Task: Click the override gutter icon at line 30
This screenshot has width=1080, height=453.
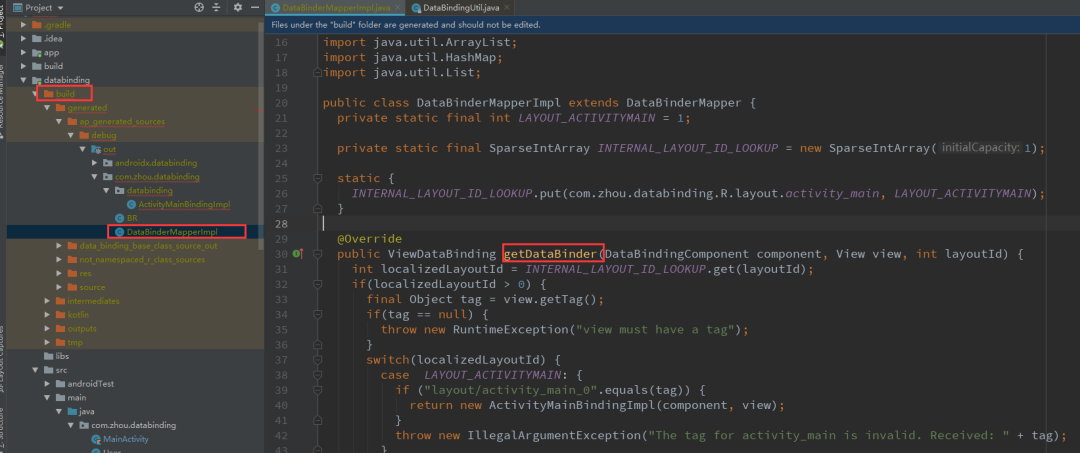Action: pos(298,254)
